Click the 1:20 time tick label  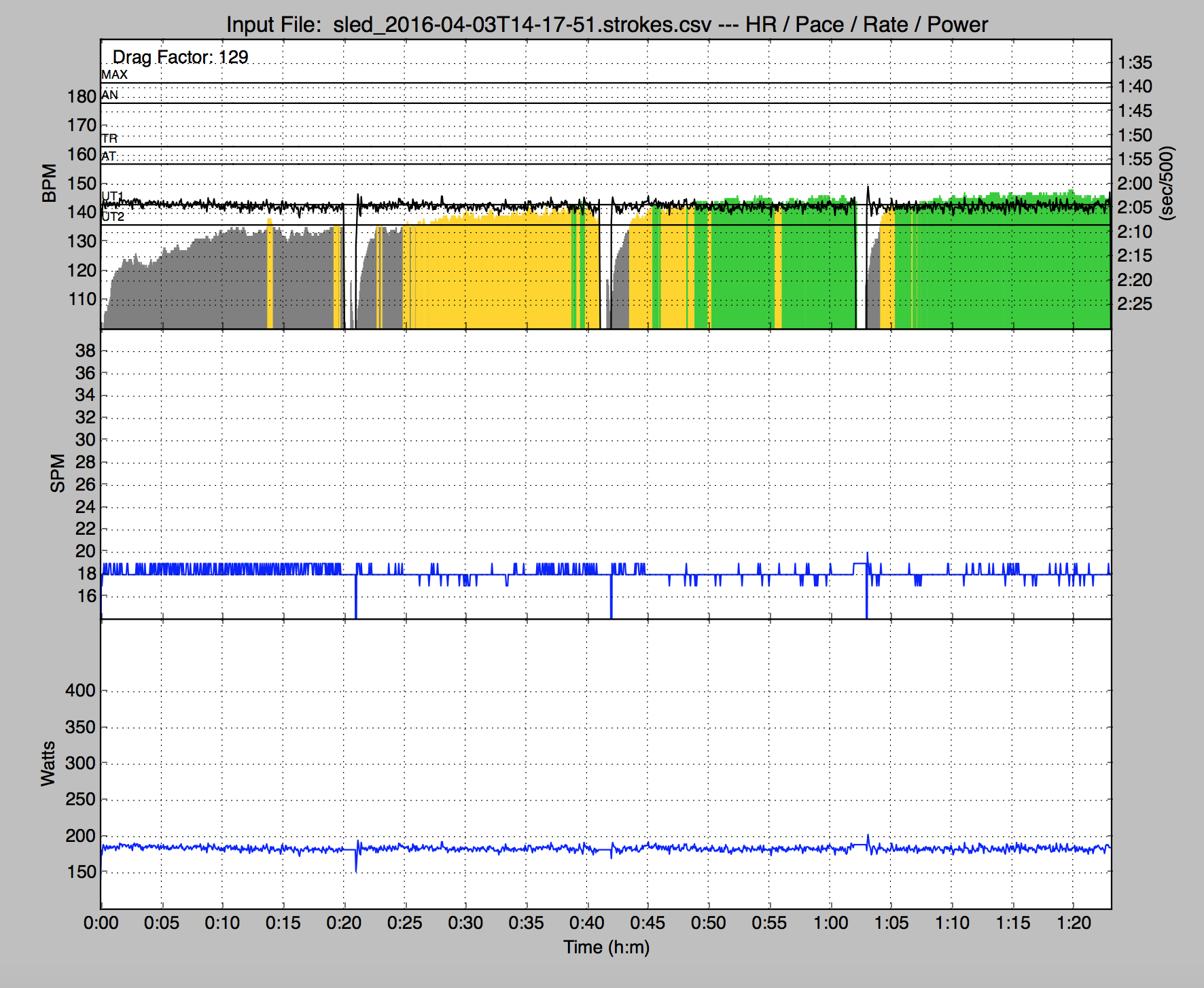point(1074,923)
